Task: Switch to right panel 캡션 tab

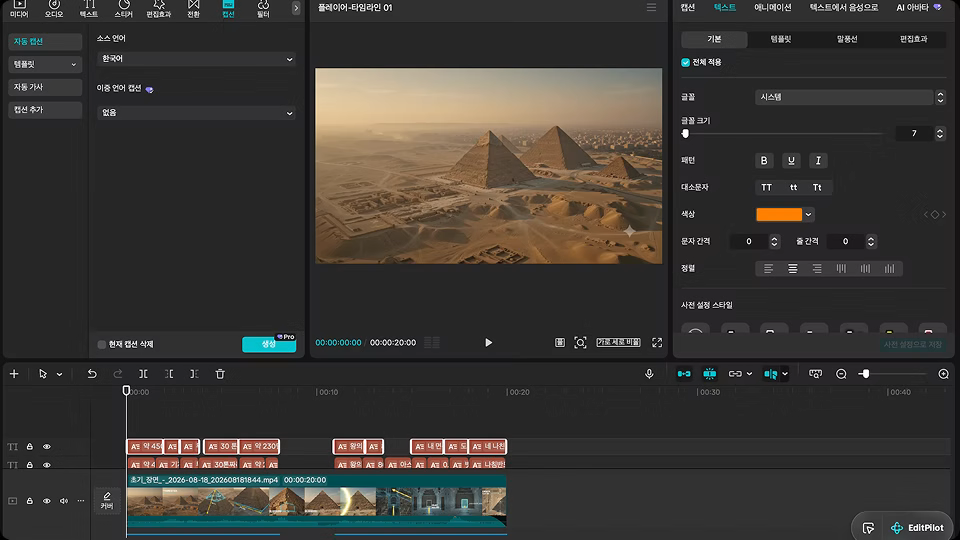Action: (688, 7)
